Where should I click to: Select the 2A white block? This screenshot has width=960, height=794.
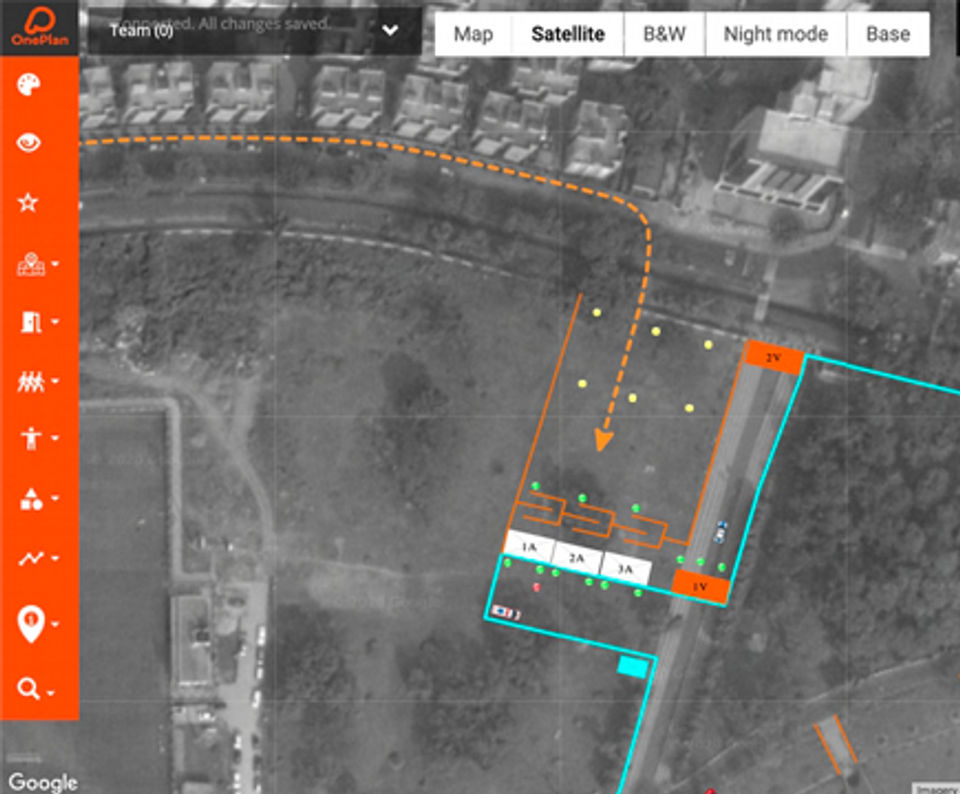[577, 558]
